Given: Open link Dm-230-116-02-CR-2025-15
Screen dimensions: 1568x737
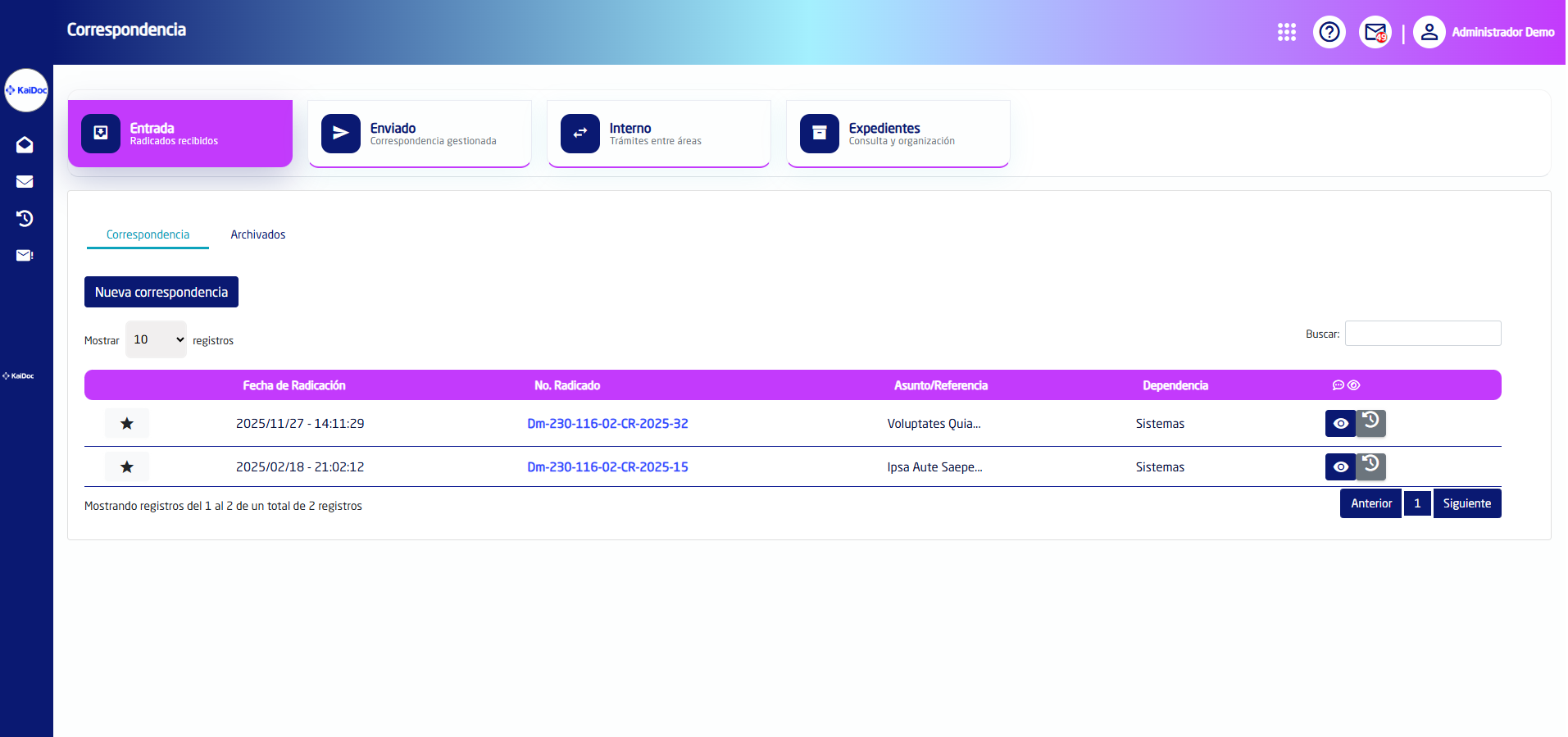Looking at the screenshot, I should 607,467.
